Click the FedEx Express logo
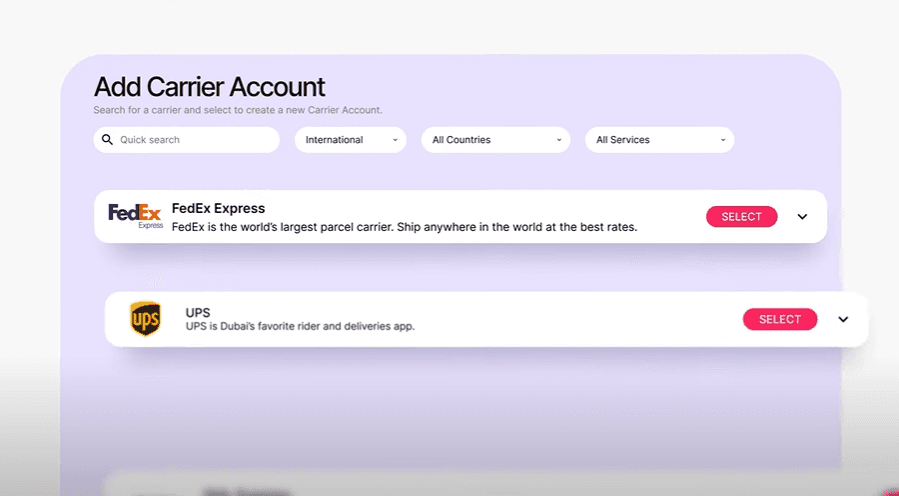The height and width of the screenshot is (496, 899). pyautogui.click(x=135, y=216)
